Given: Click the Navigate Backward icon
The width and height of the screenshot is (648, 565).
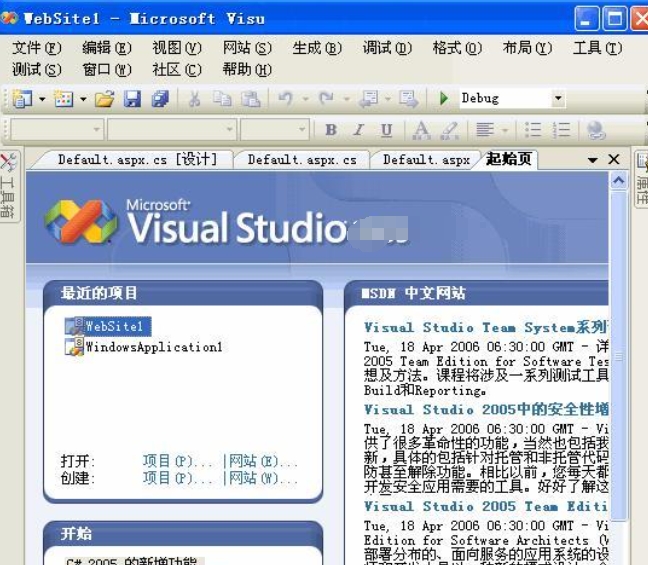Looking at the screenshot, I should click(x=368, y=99).
